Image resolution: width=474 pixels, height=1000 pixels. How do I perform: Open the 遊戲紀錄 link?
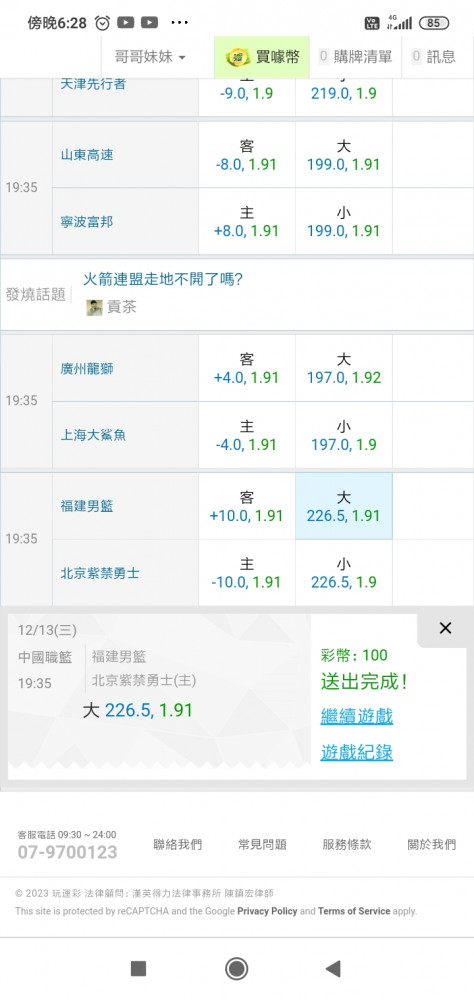tap(357, 752)
